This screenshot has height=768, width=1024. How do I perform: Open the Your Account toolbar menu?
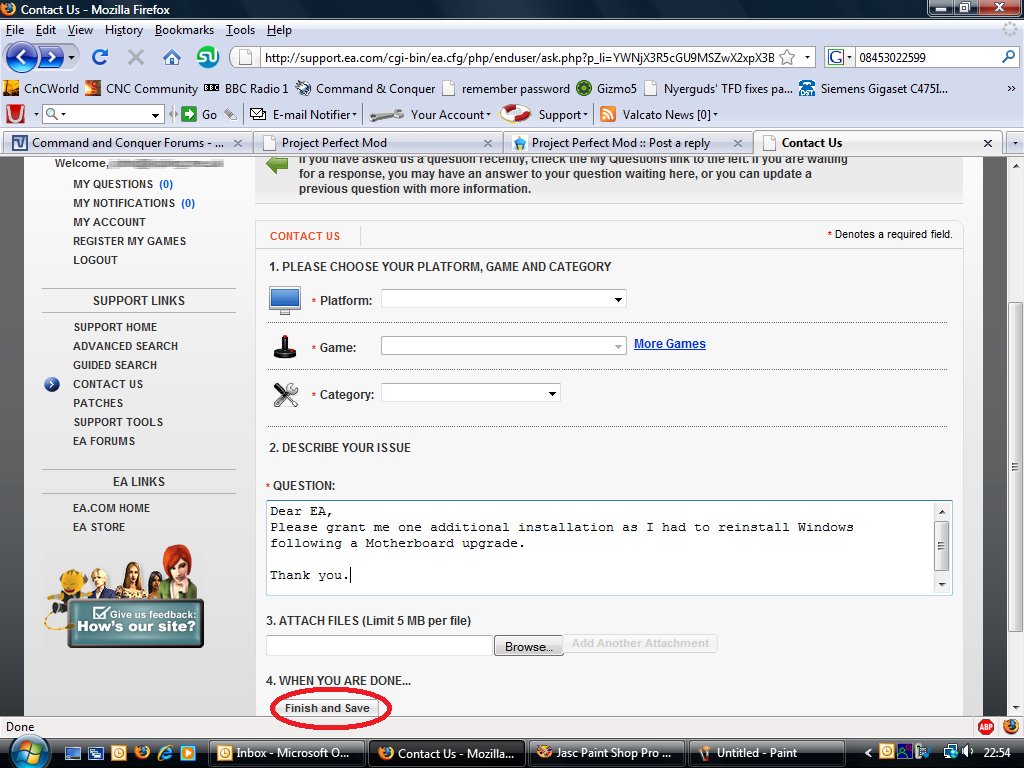point(430,114)
